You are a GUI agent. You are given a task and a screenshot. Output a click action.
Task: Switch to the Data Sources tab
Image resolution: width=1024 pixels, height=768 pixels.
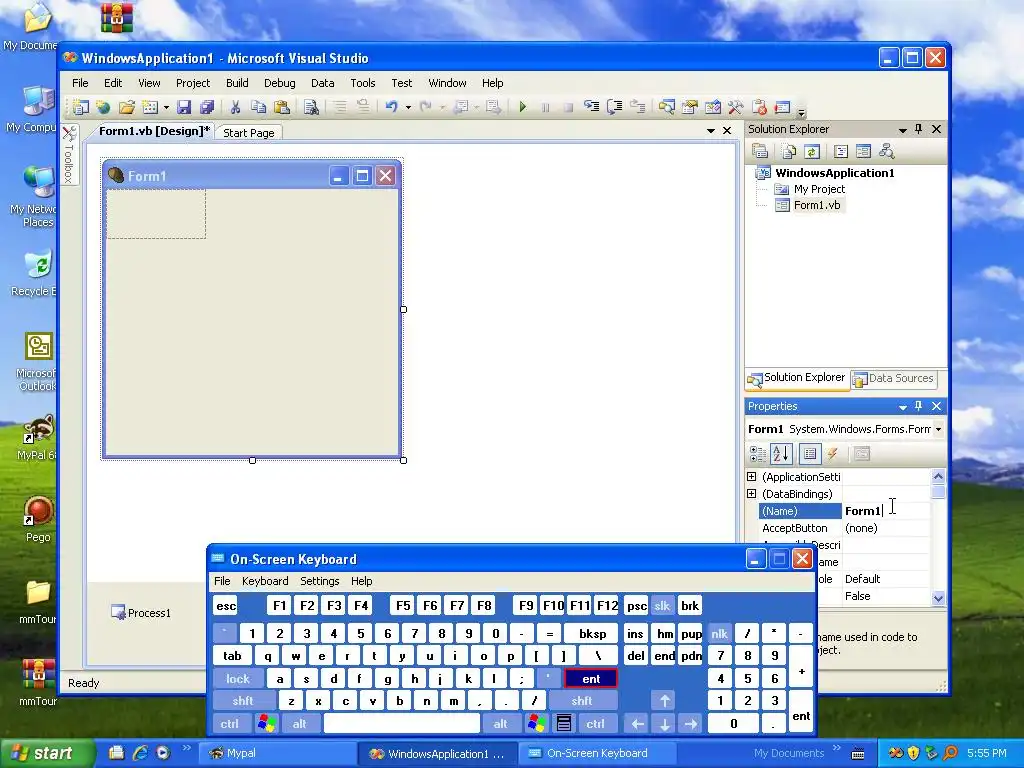(x=893, y=378)
